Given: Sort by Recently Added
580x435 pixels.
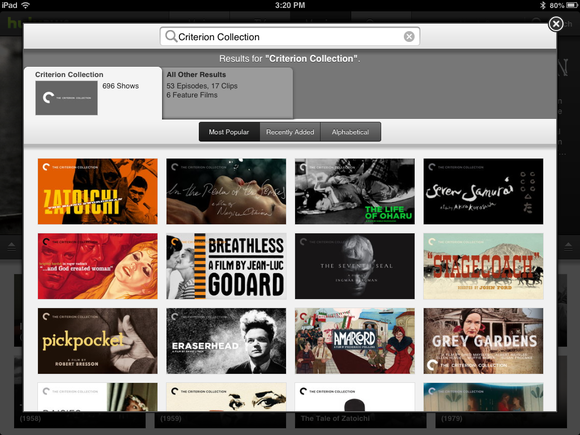Looking at the screenshot, I should tap(290, 132).
